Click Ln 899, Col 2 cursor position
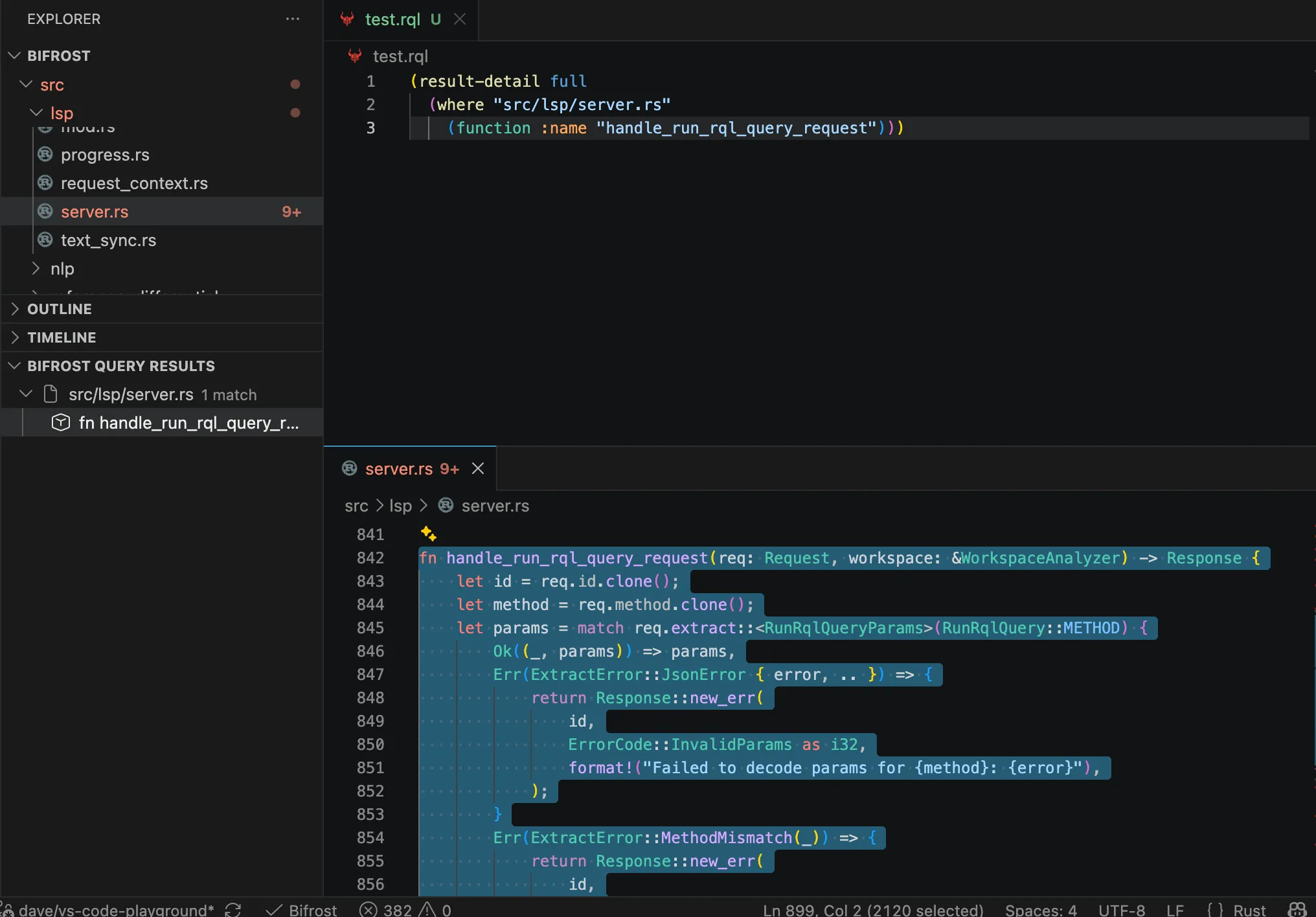Viewport: 1316px width, 917px height. (x=873, y=909)
